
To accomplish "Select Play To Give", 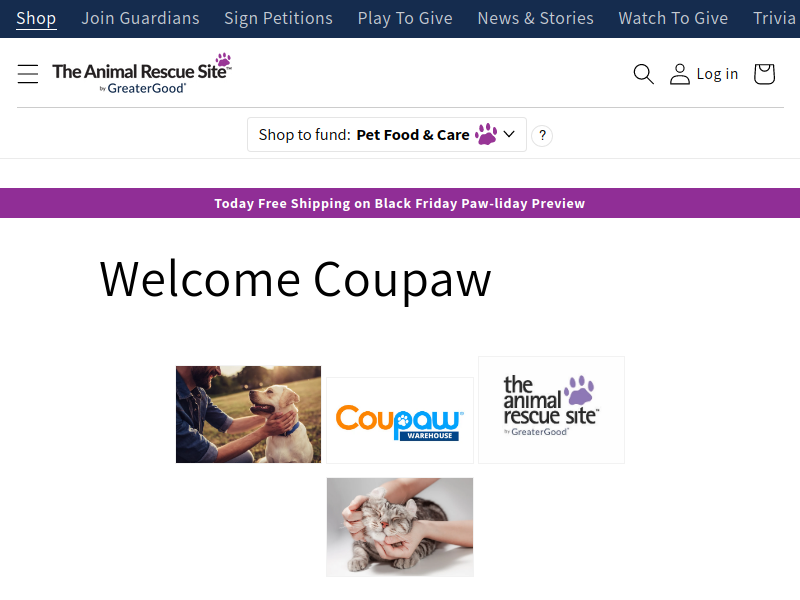I will [x=405, y=18].
